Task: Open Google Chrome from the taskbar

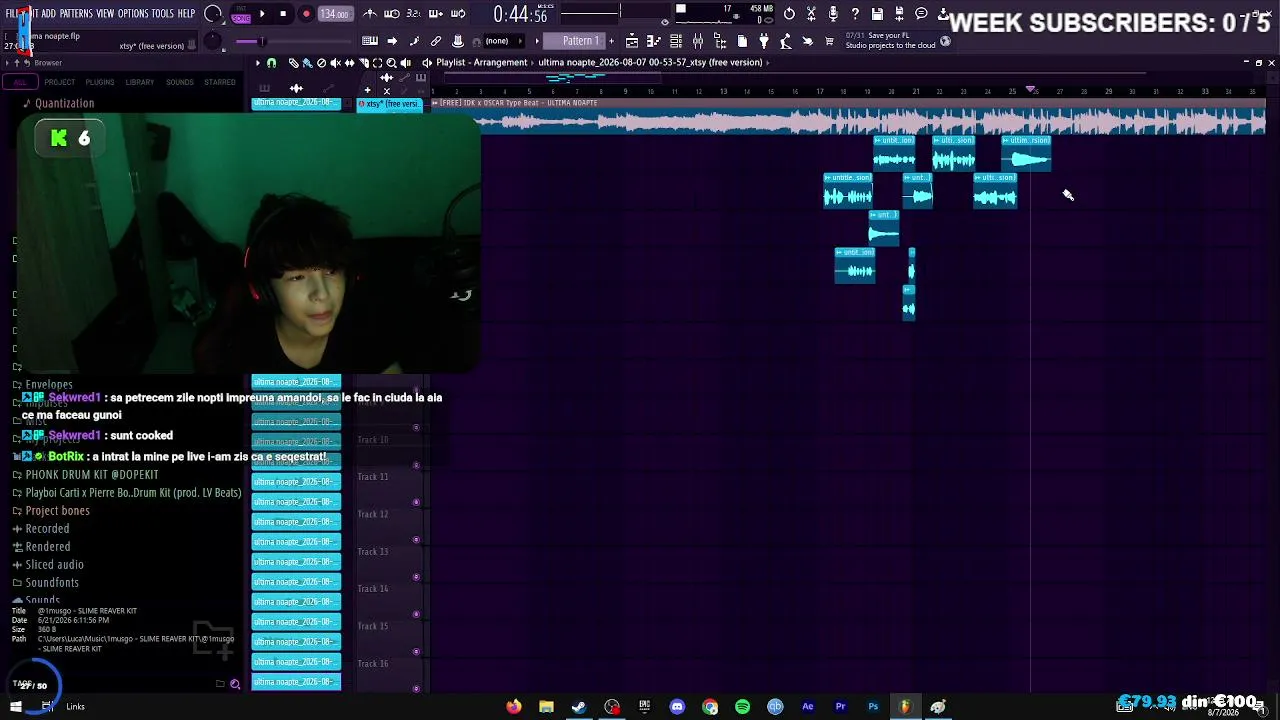Action: 710,707
